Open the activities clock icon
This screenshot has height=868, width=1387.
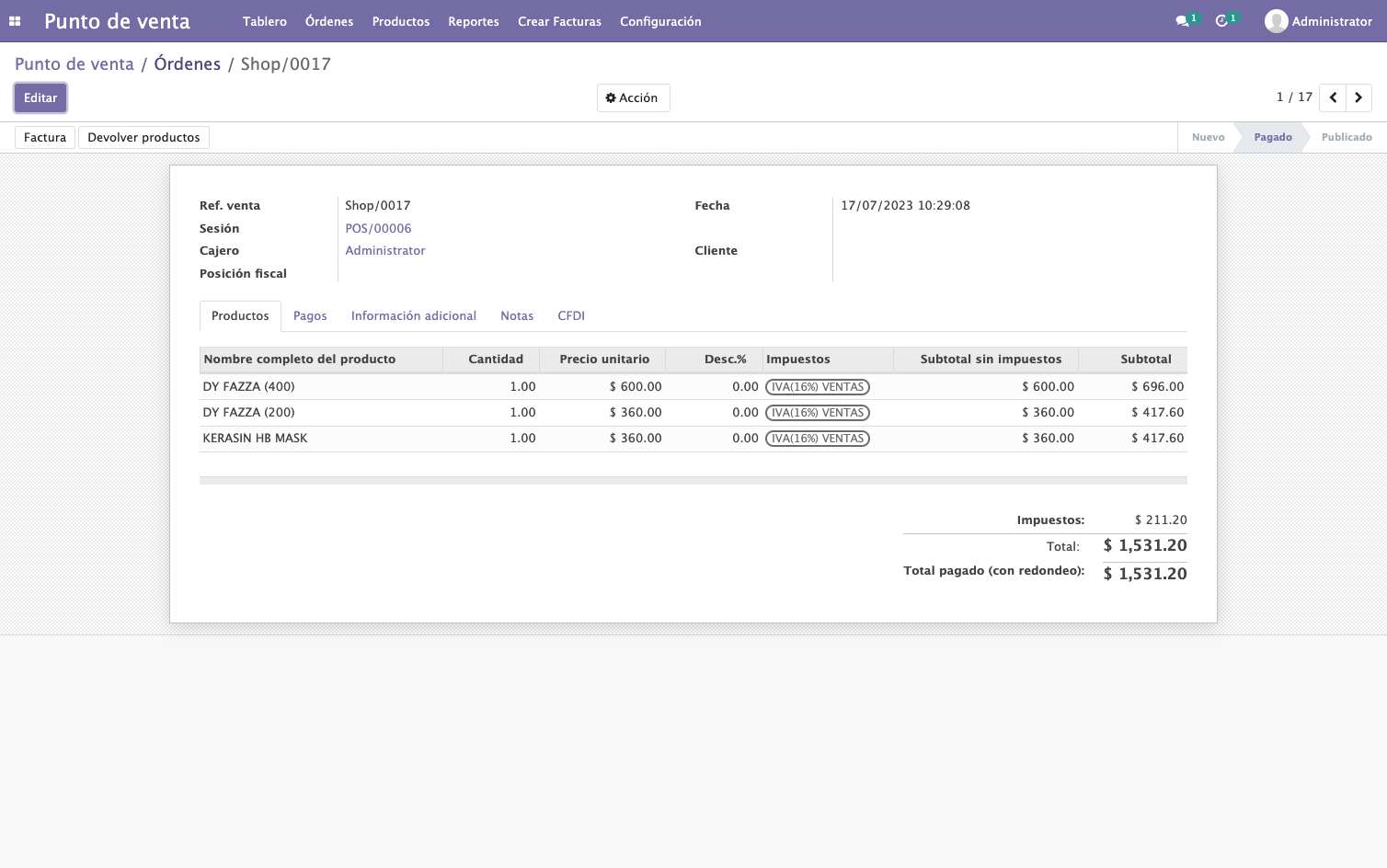pyautogui.click(x=1221, y=21)
